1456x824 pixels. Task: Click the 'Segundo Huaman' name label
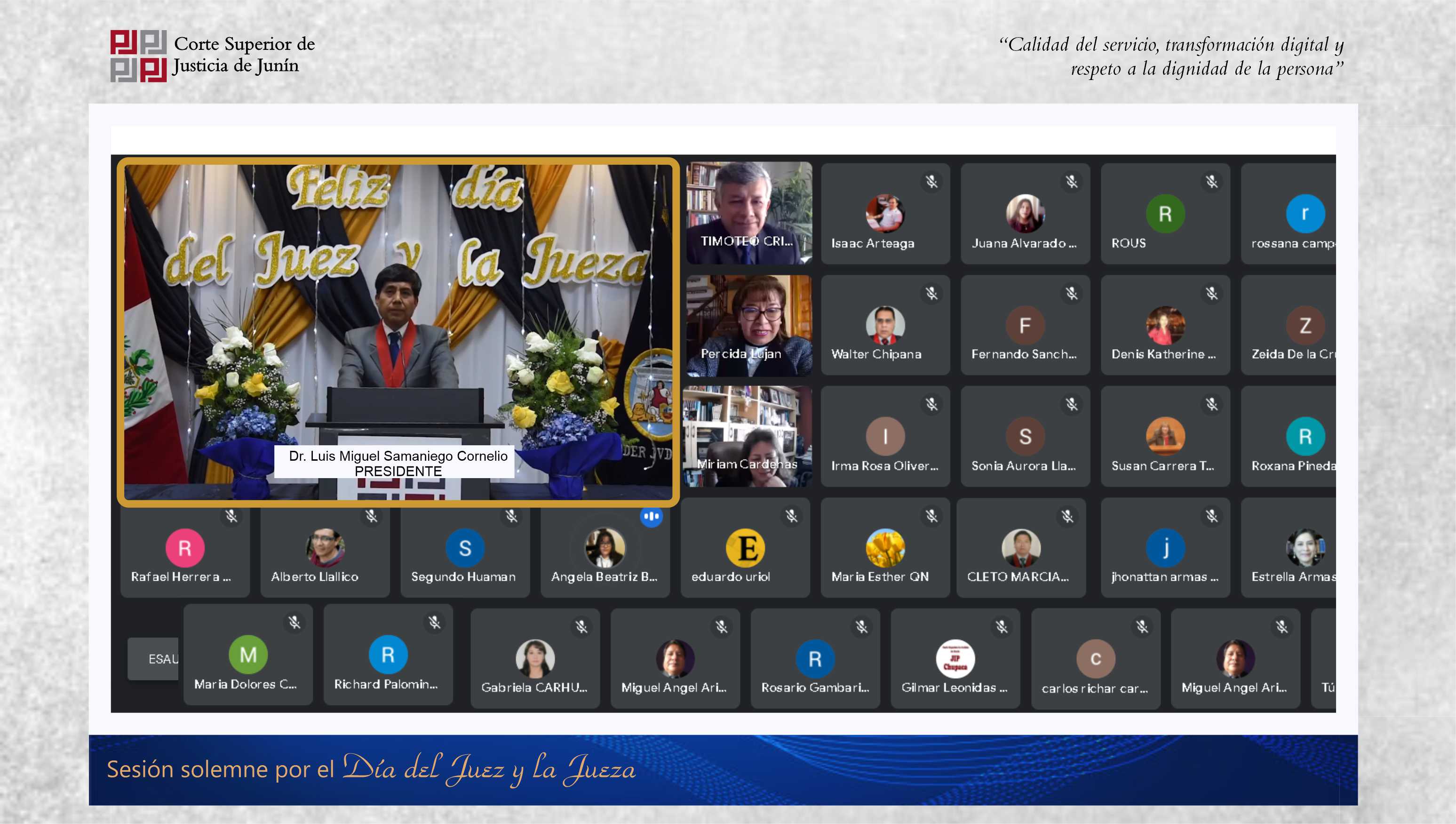click(463, 576)
